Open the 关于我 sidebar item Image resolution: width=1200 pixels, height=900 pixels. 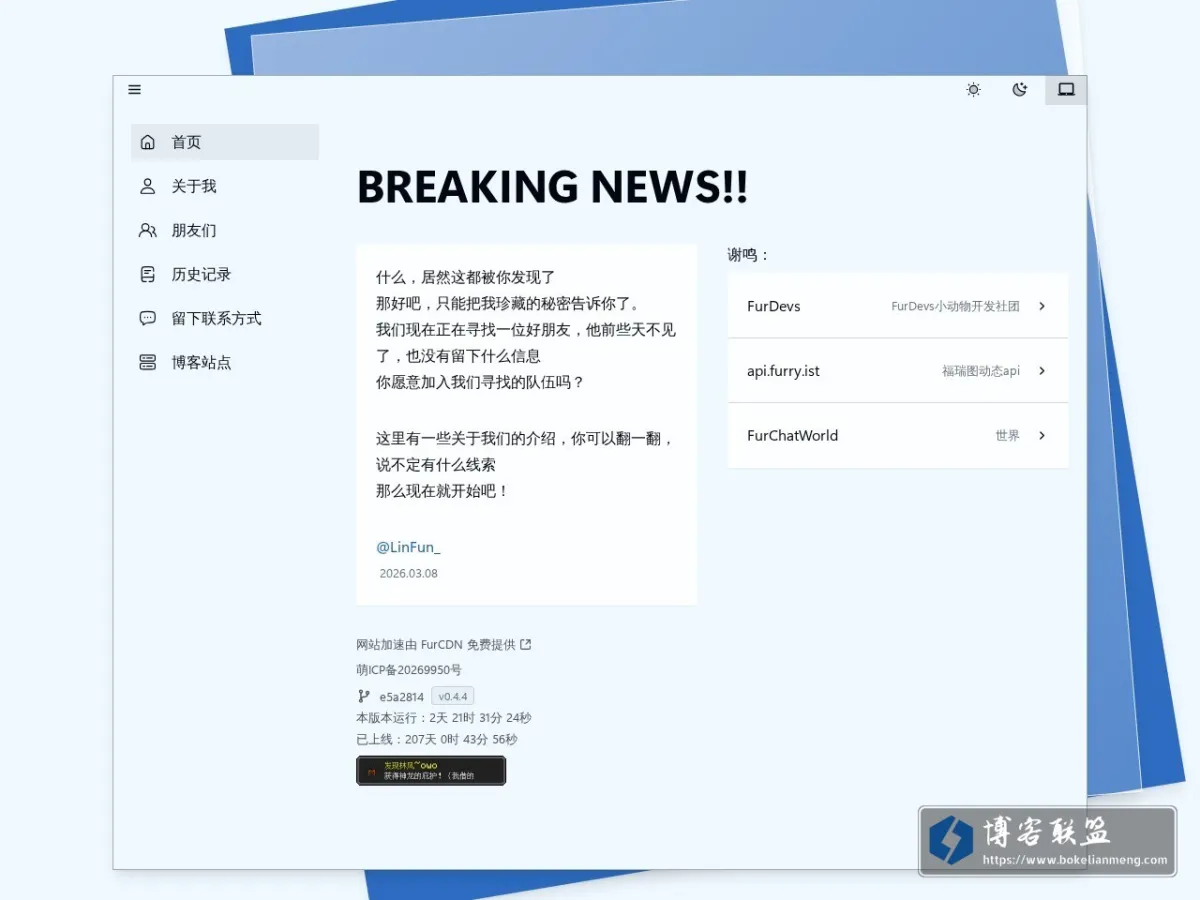pyautogui.click(x=225, y=186)
